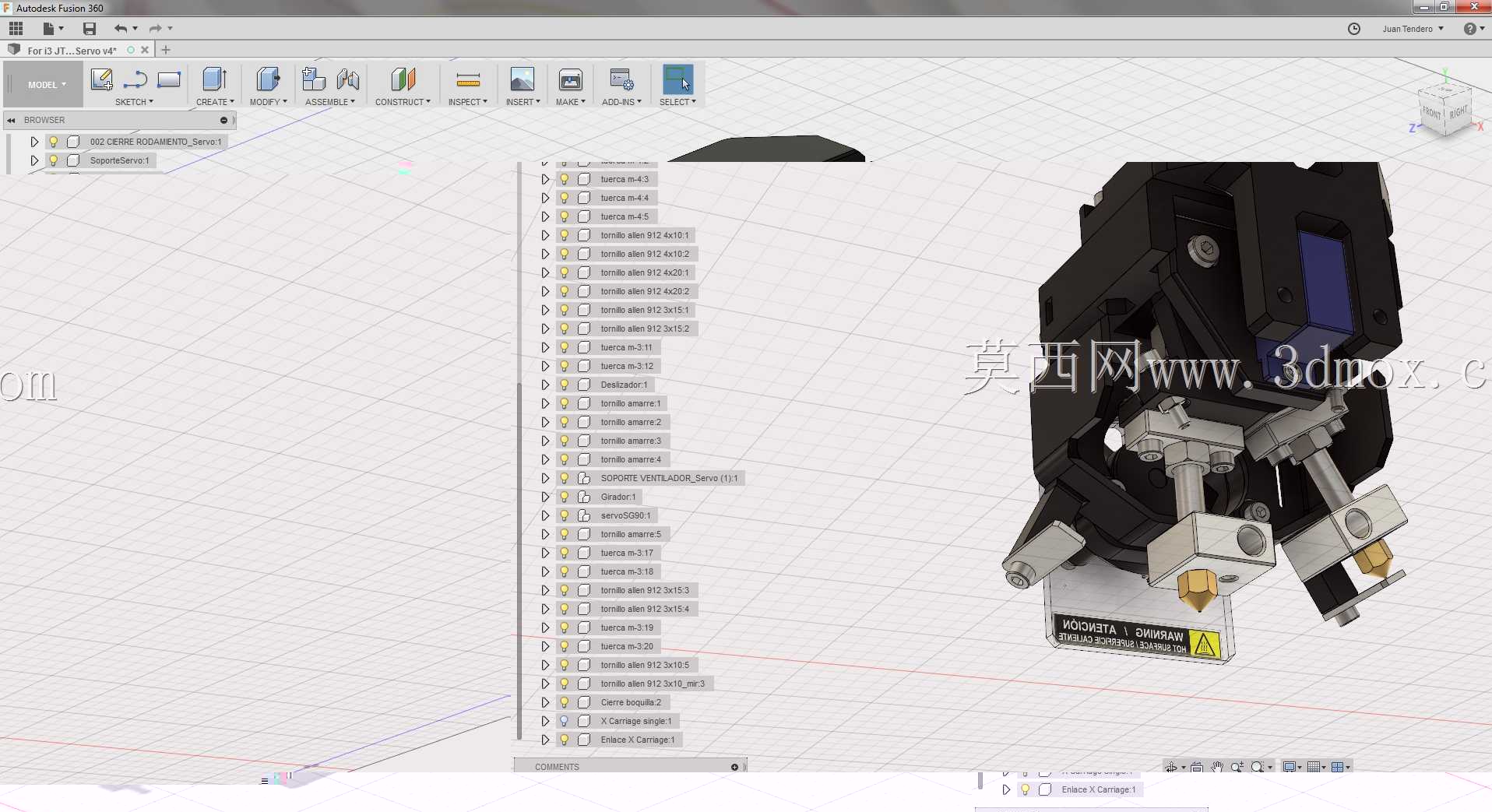The width and height of the screenshot is (1492, 812).
Task: Close the For i3 JT...Servo v4 tab
Action: click(145, 50)
